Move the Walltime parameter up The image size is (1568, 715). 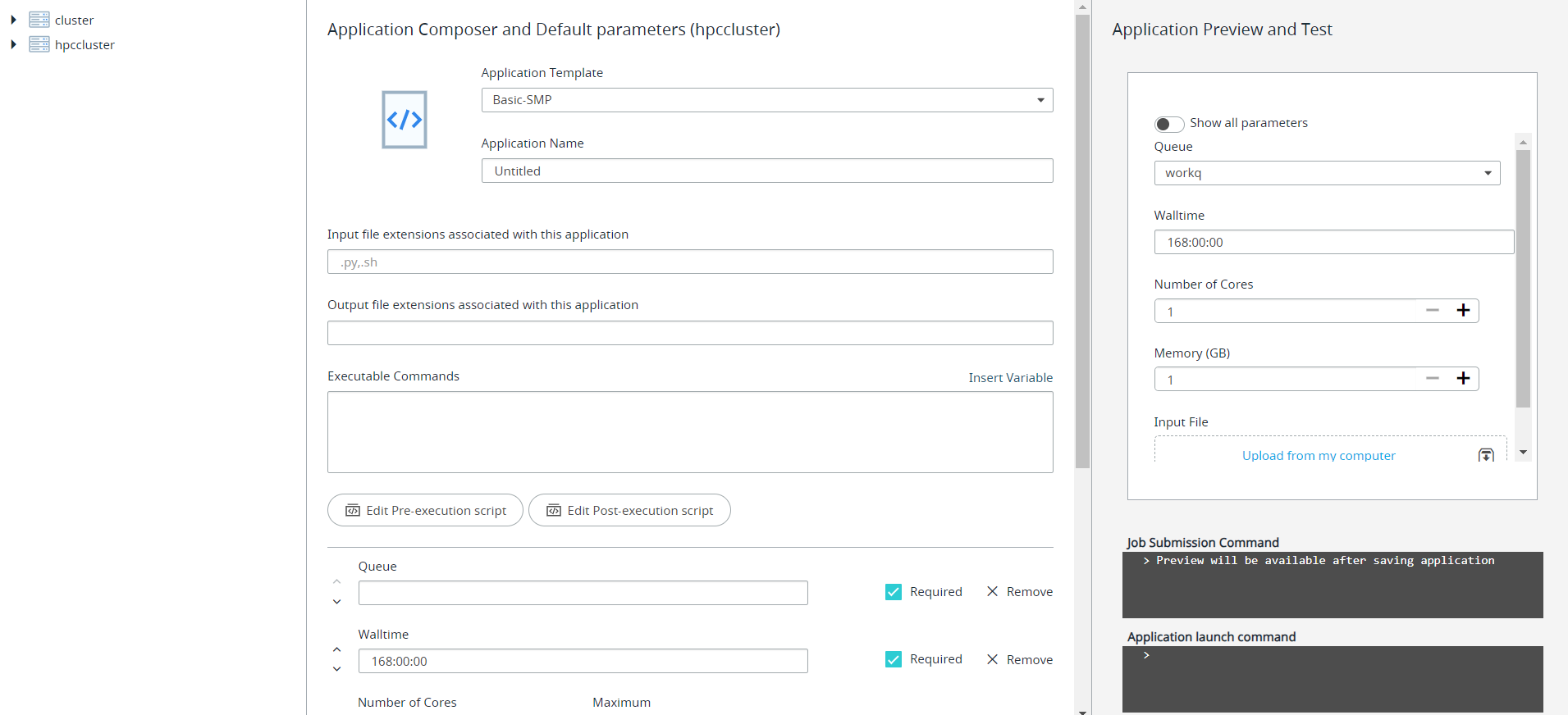coord(336,649)
